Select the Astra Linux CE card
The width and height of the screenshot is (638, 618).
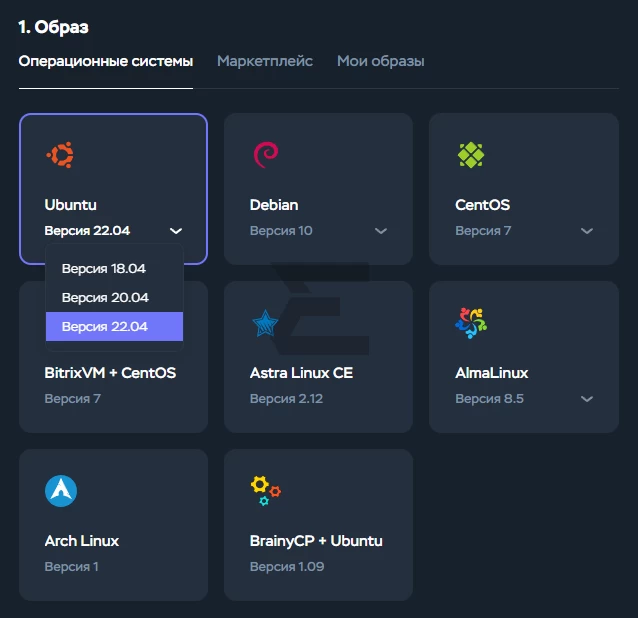[x=318, y=357]
